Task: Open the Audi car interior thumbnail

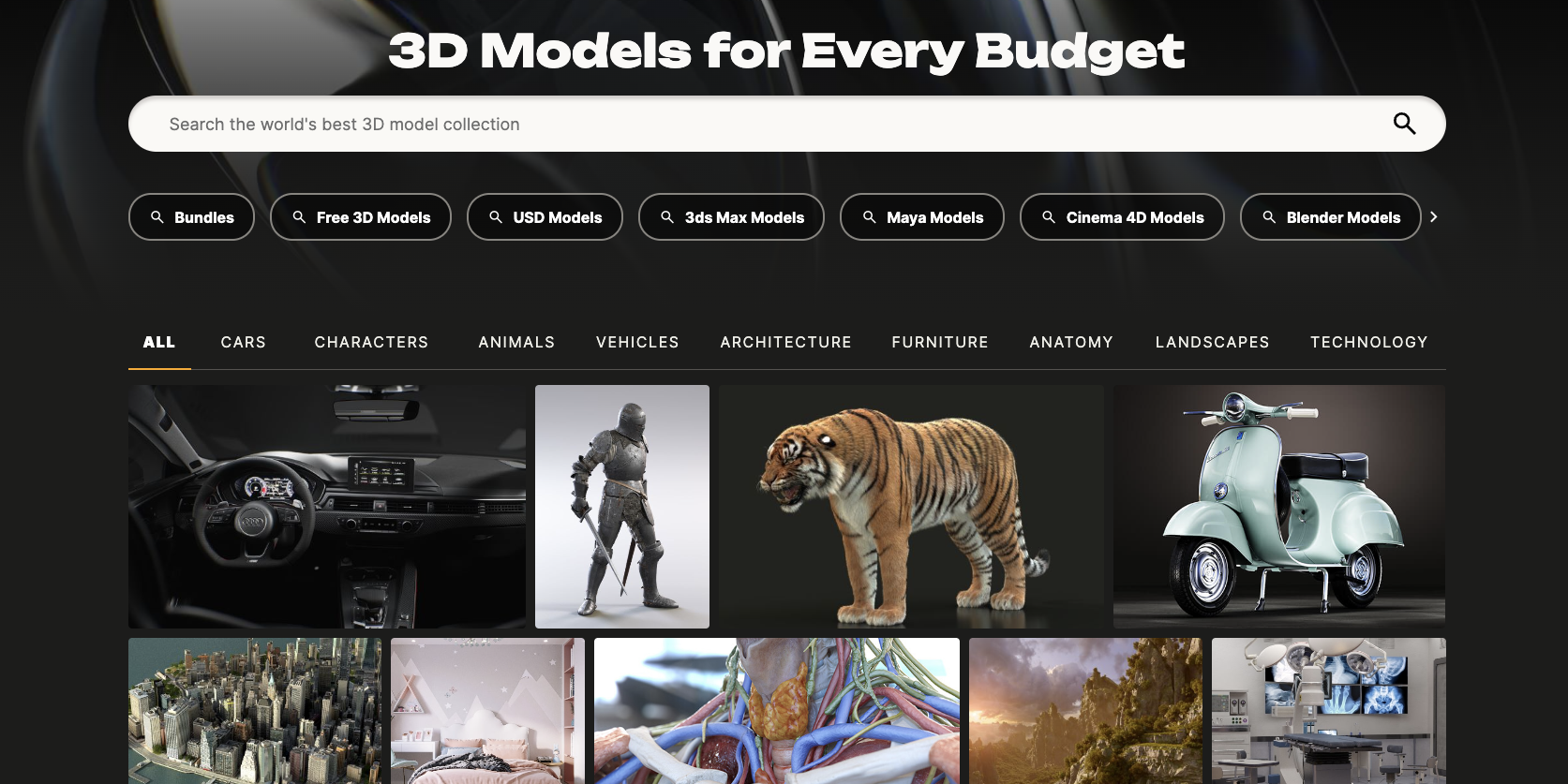Action: click(x=327, y=507)
